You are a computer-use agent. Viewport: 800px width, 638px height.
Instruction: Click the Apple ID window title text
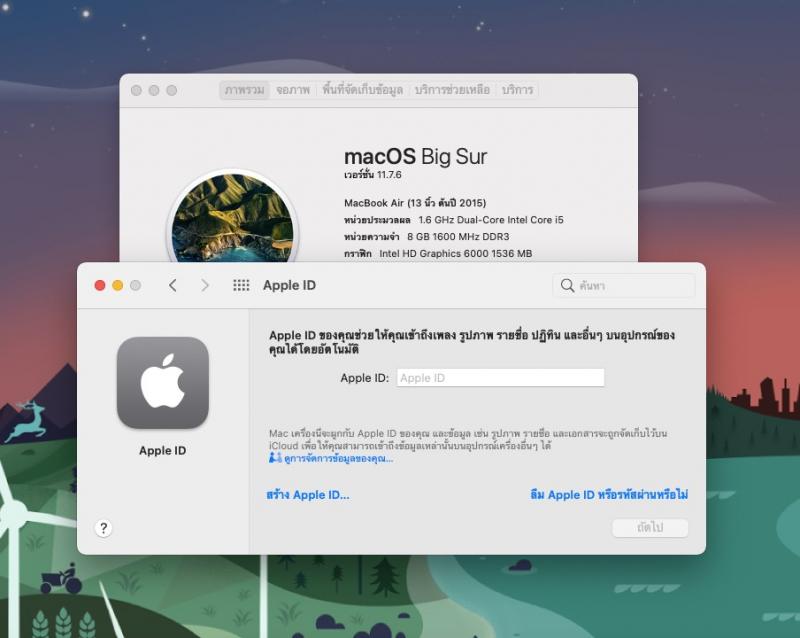289,285
